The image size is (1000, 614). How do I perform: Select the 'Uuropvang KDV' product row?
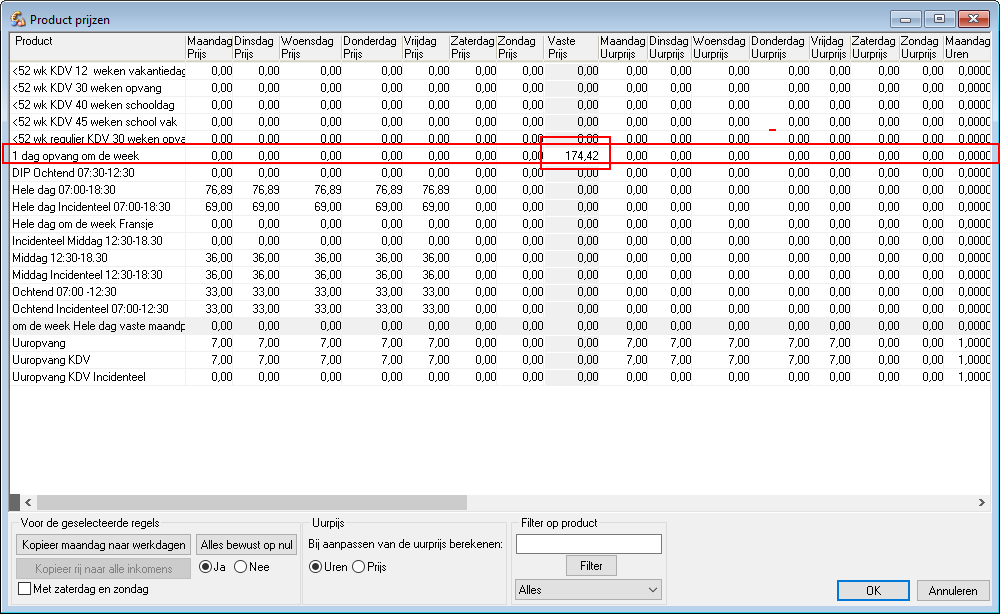coord(97,360)
